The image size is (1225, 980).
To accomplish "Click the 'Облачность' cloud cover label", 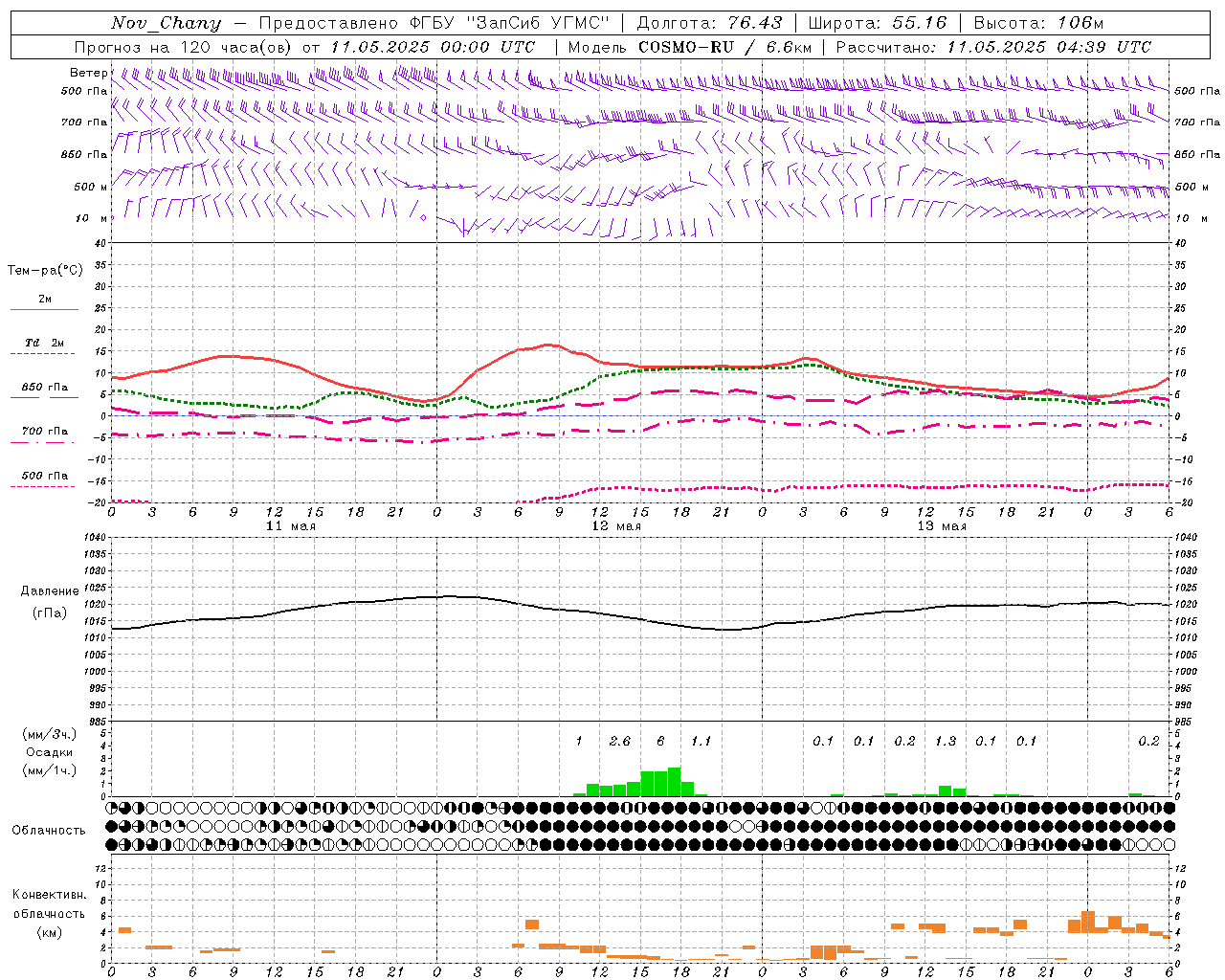I will (x=50, y=830).
